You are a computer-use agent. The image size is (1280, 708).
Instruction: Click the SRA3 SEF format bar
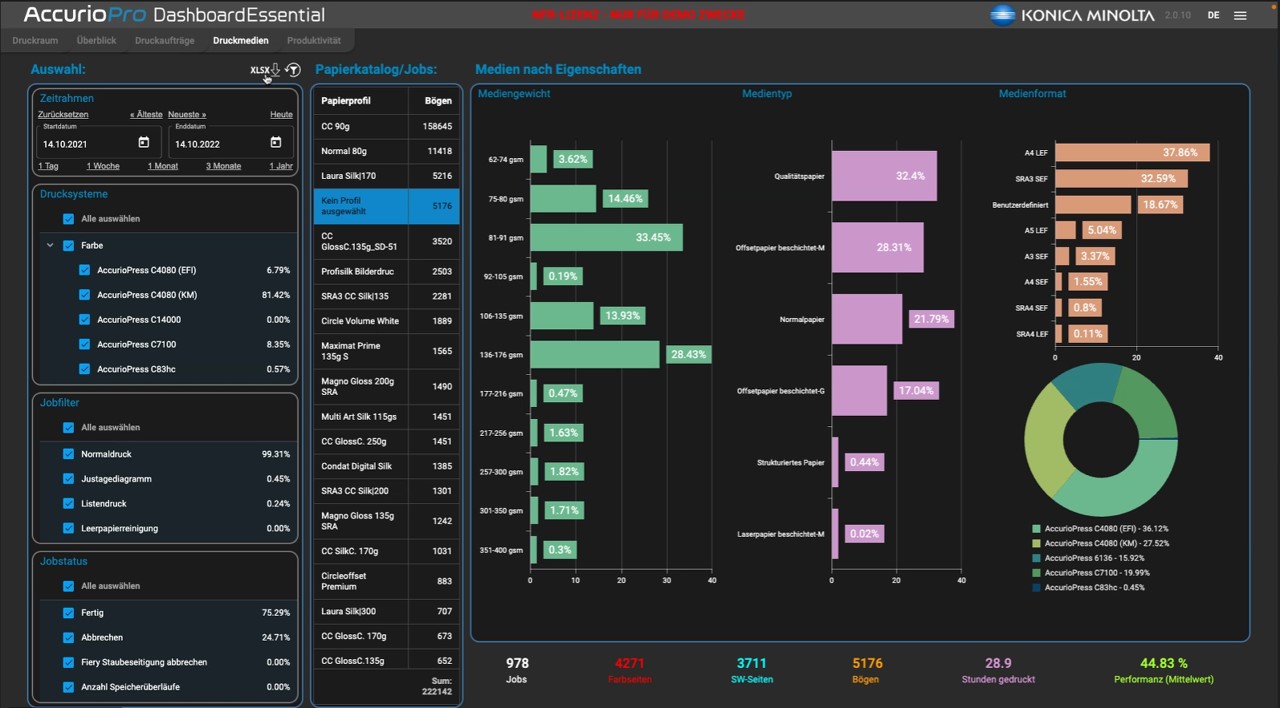point(1121,178)
